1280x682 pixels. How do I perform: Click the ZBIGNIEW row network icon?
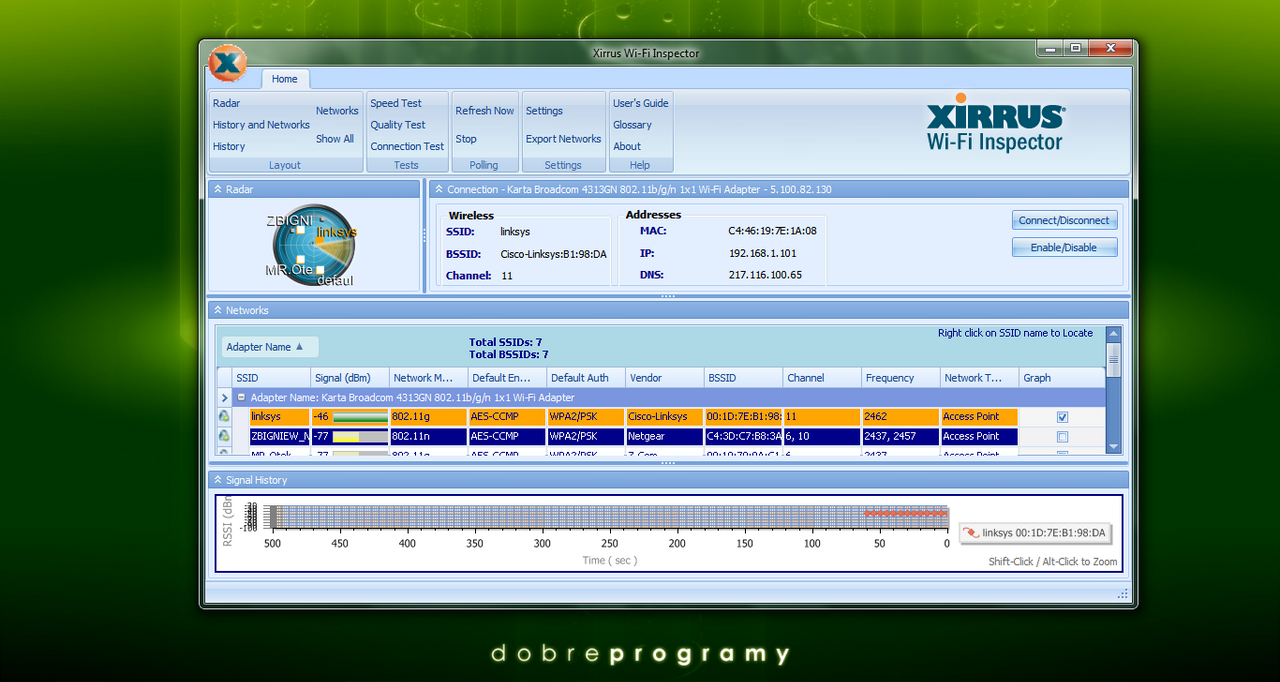coord(225,436)
